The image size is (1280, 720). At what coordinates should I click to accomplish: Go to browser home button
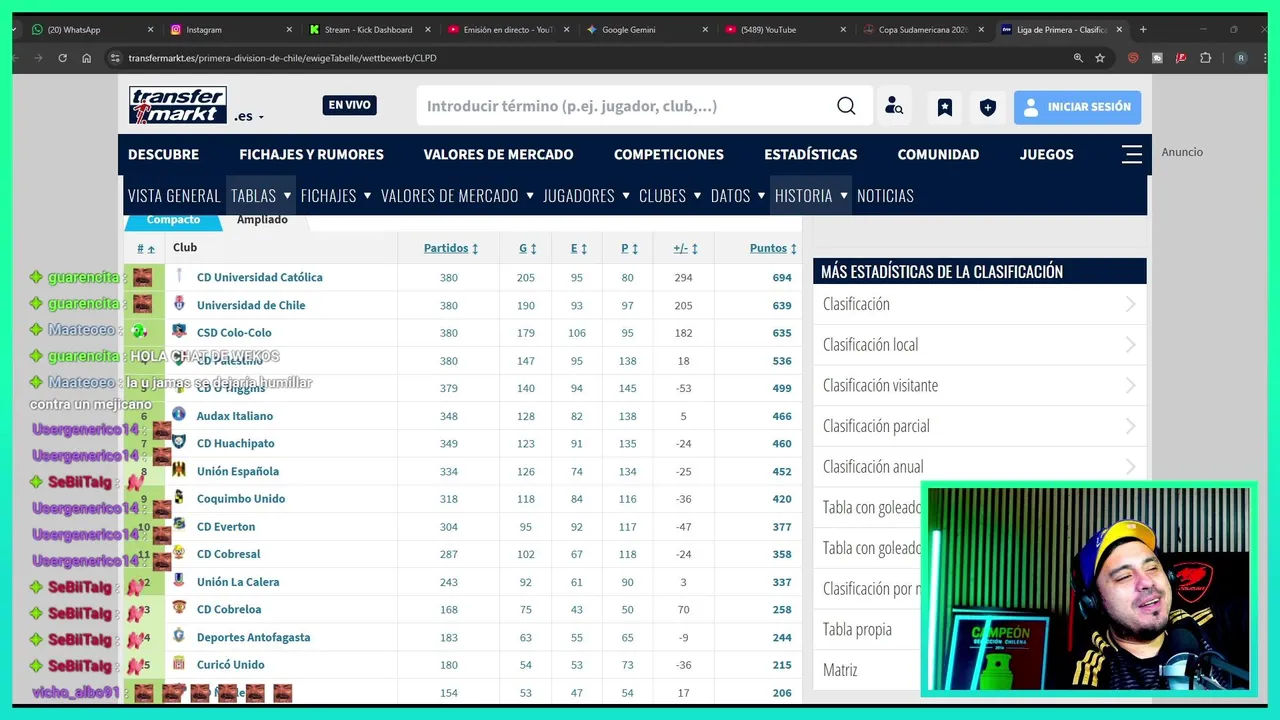87,58
